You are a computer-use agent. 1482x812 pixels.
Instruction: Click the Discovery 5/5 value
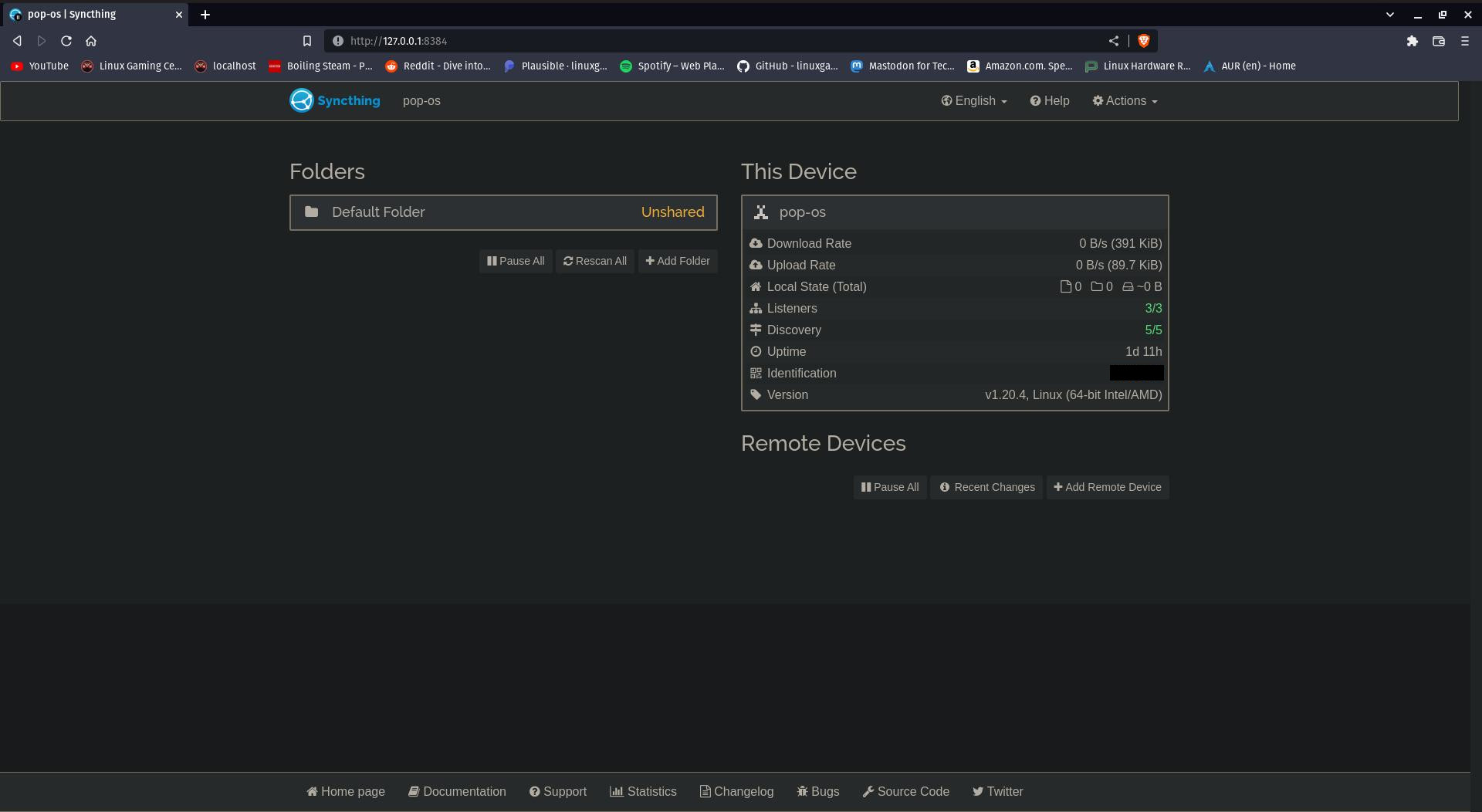[x=1153, y=330]
